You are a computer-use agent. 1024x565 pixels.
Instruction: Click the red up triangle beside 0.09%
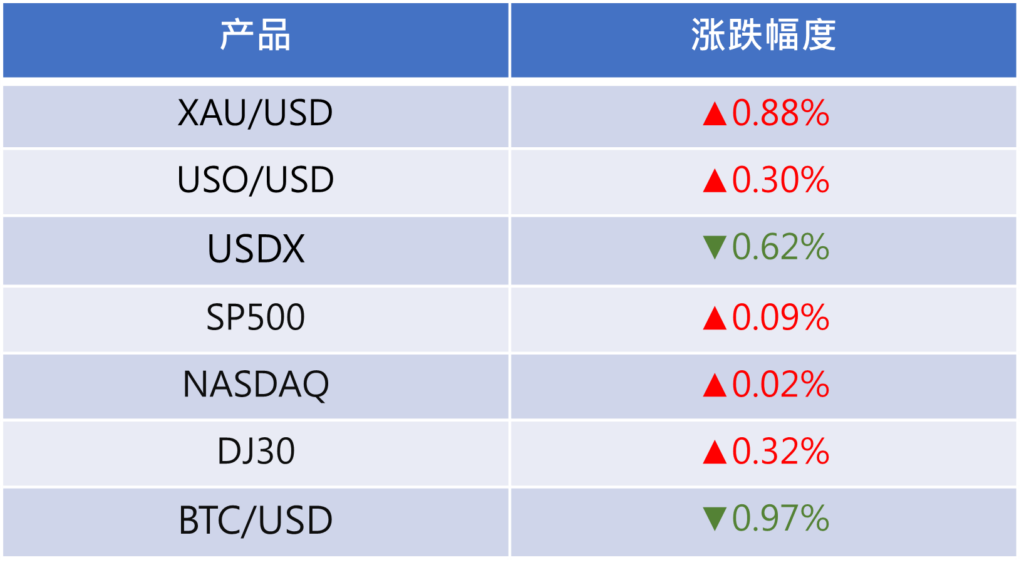click(x=714, y=319)
